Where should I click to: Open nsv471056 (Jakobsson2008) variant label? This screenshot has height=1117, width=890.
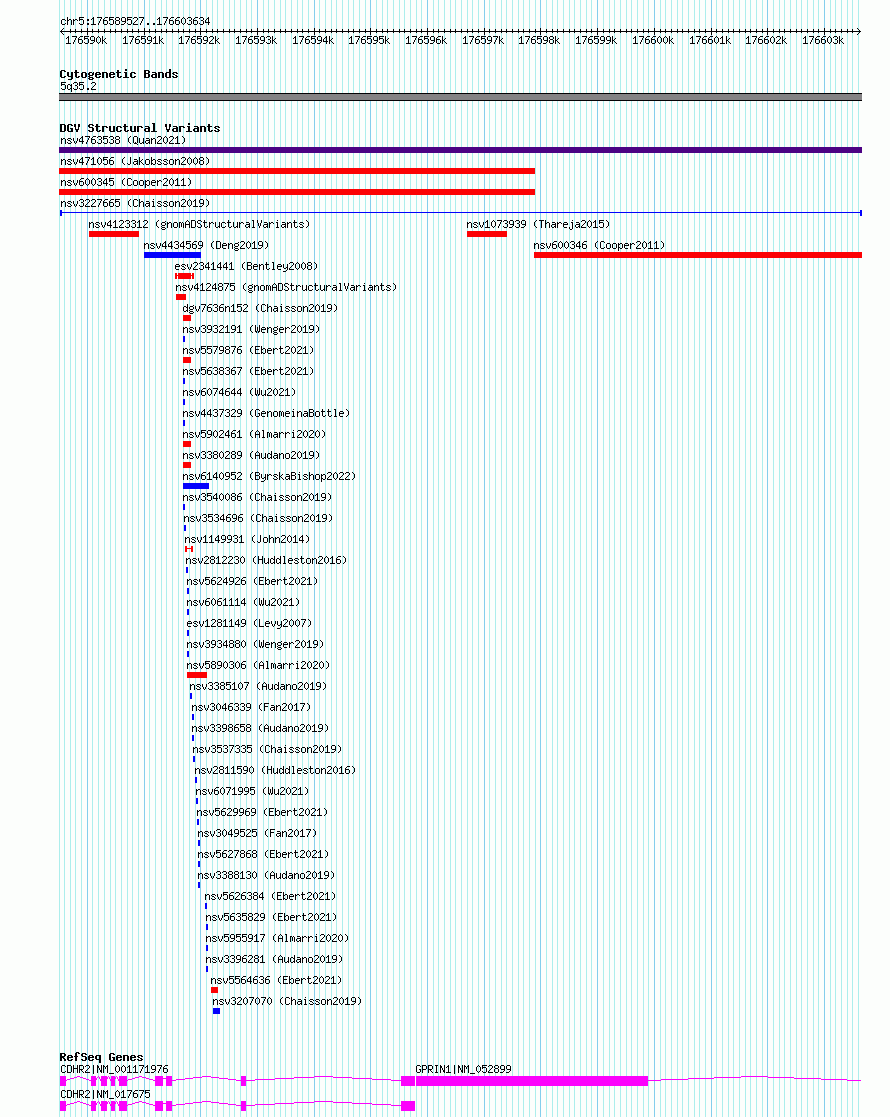point(135,161)
